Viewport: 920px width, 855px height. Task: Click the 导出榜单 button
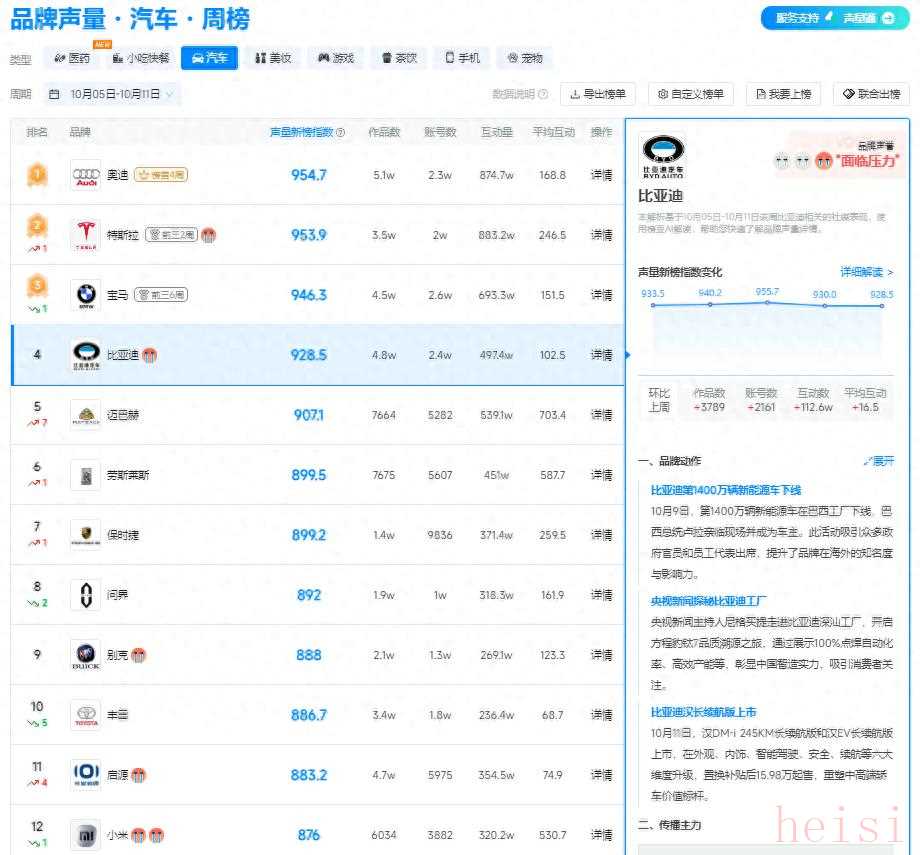click(597, 94)
